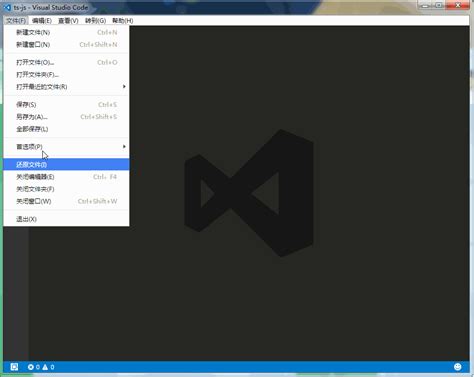This screenshot has width=474, height=377.
Task: Click the VS Code logo in title bar
Action: pyautogui.click(x=7, y=7)
